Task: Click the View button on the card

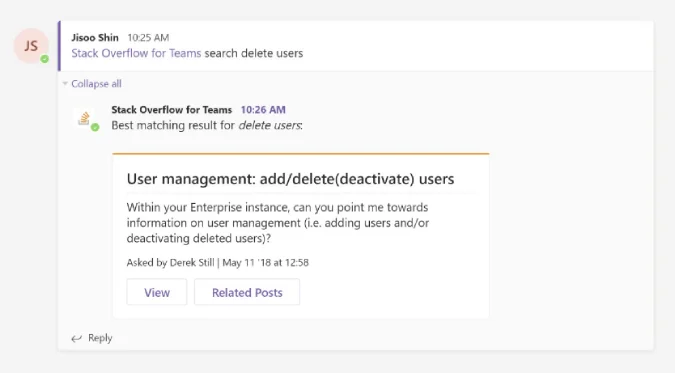Action: (157, 292)
